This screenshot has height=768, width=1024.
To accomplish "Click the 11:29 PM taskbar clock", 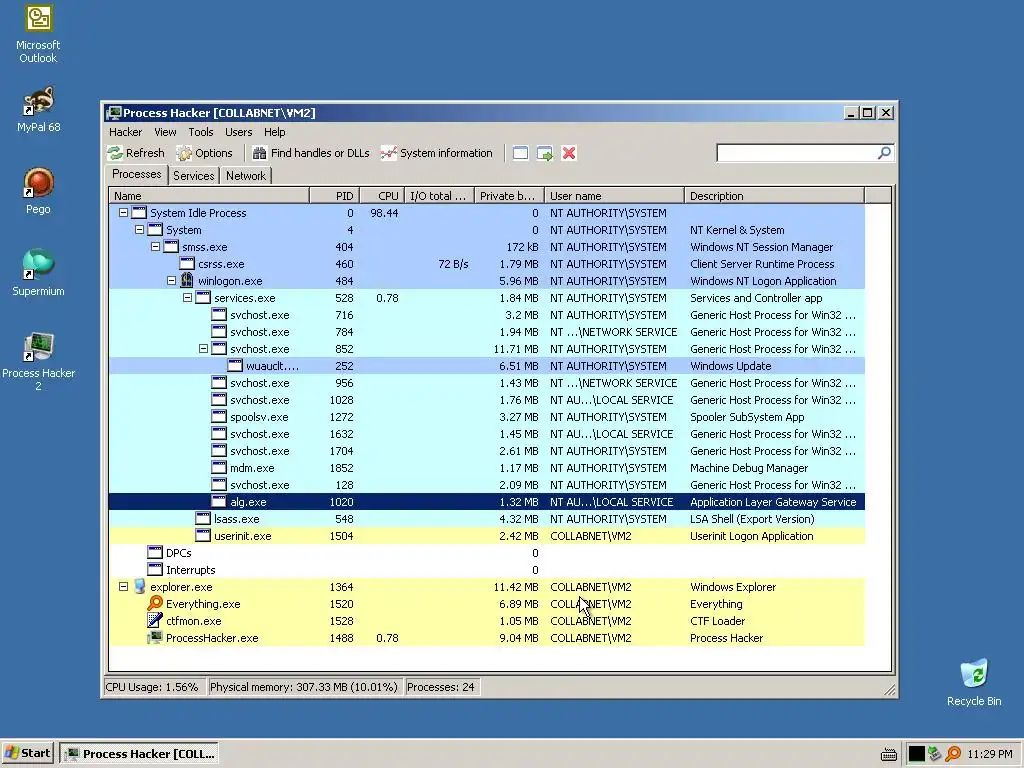I will click(x=990, y=754).
